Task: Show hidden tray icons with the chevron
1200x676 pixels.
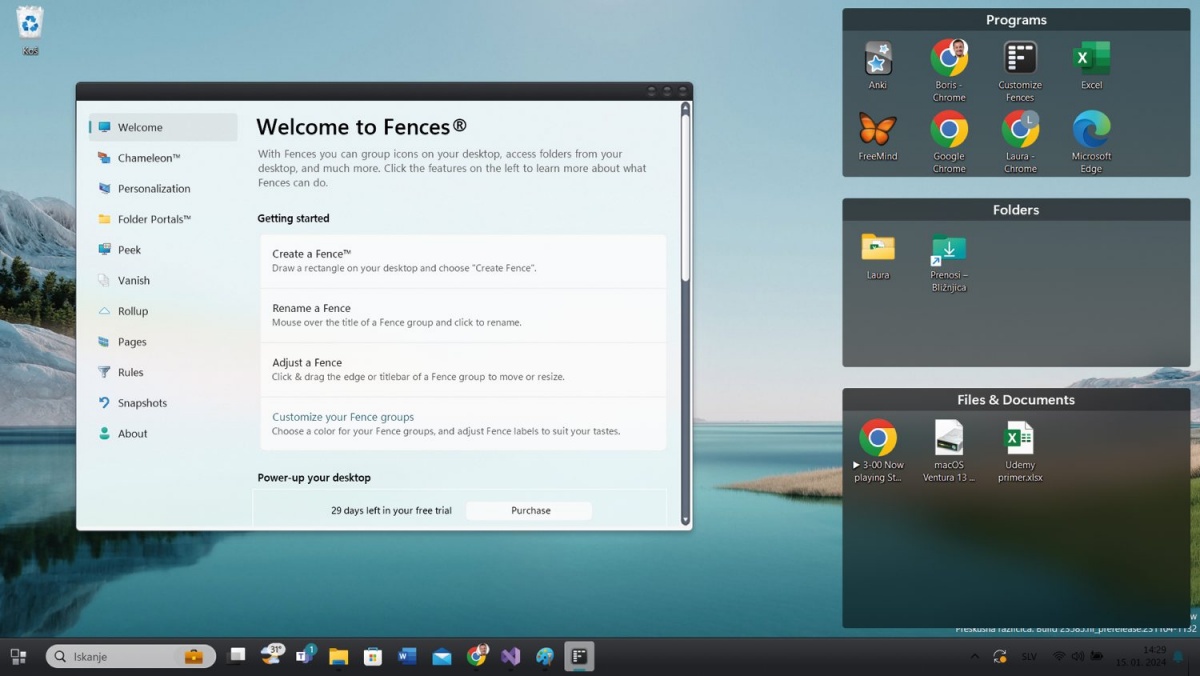Action: pos(975,656)
